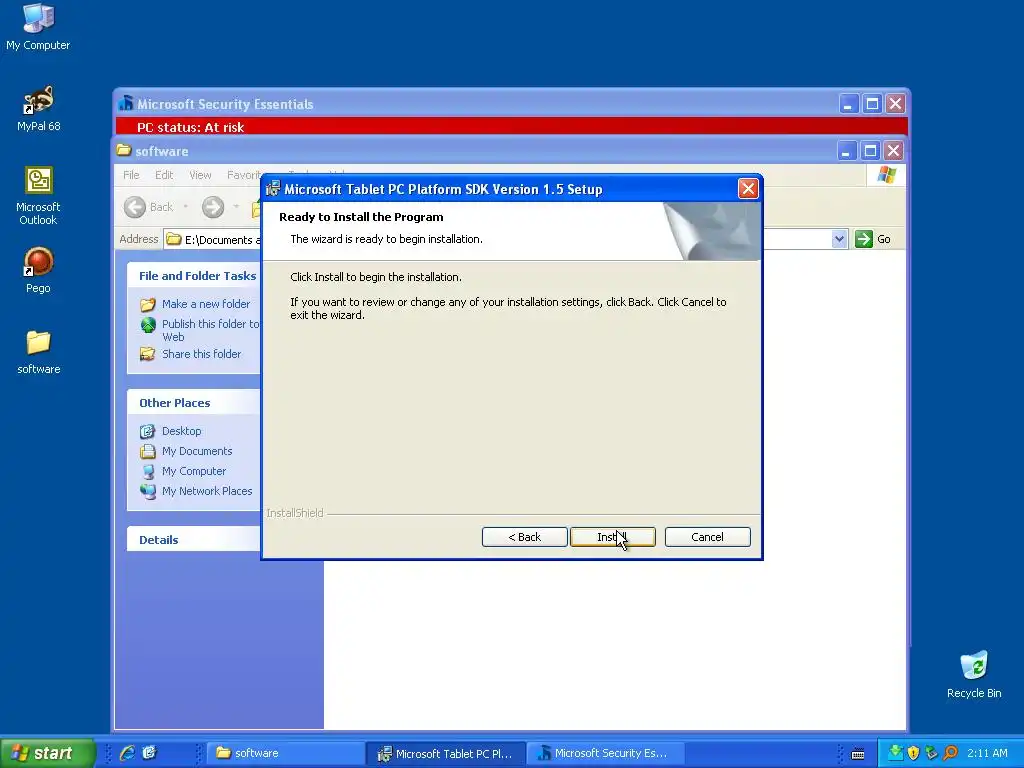Click the Safely Remove Hardware tray icon

pyautogui.click(x=931, y=753)
